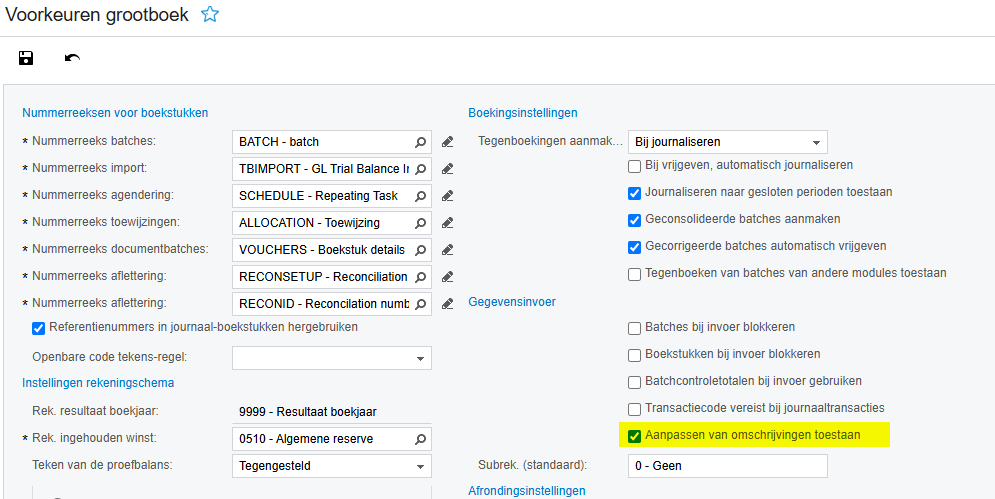Click the save disk icon
Viewport: 995px width, 499px height.
27,58
